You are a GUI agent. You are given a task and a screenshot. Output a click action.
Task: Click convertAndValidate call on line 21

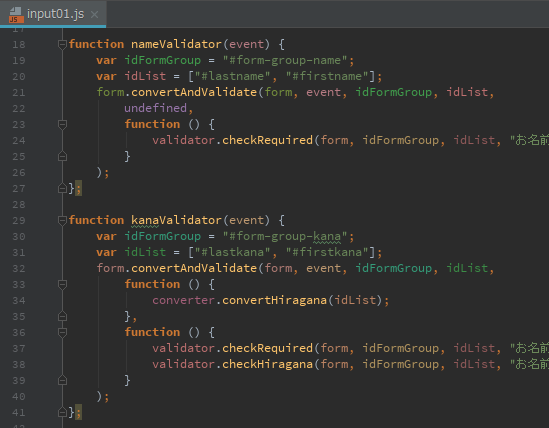click(194, 92)
